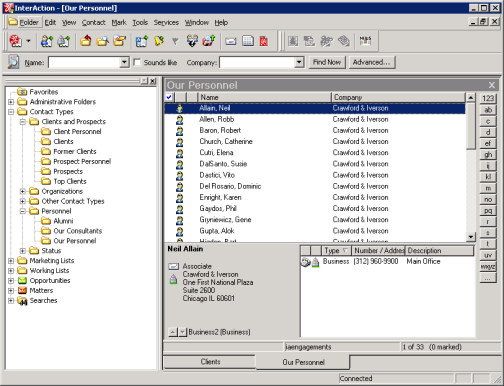Click the folder with magnifier search icon

click(102, 41)
